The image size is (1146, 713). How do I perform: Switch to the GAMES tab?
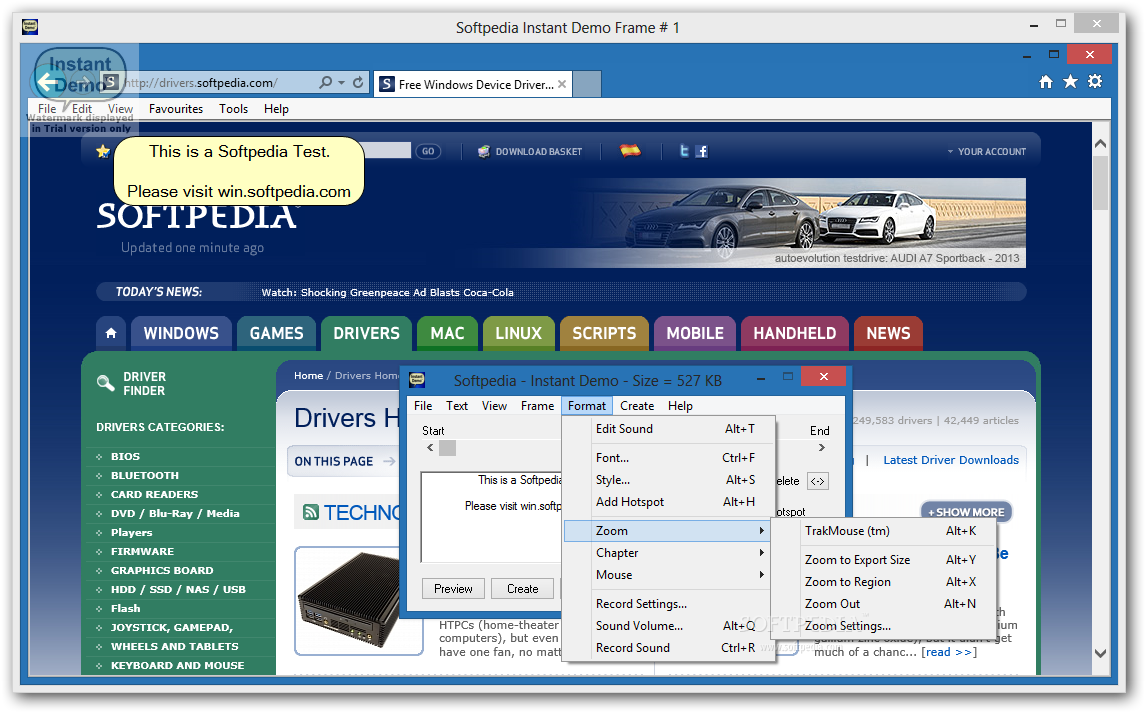276,333
